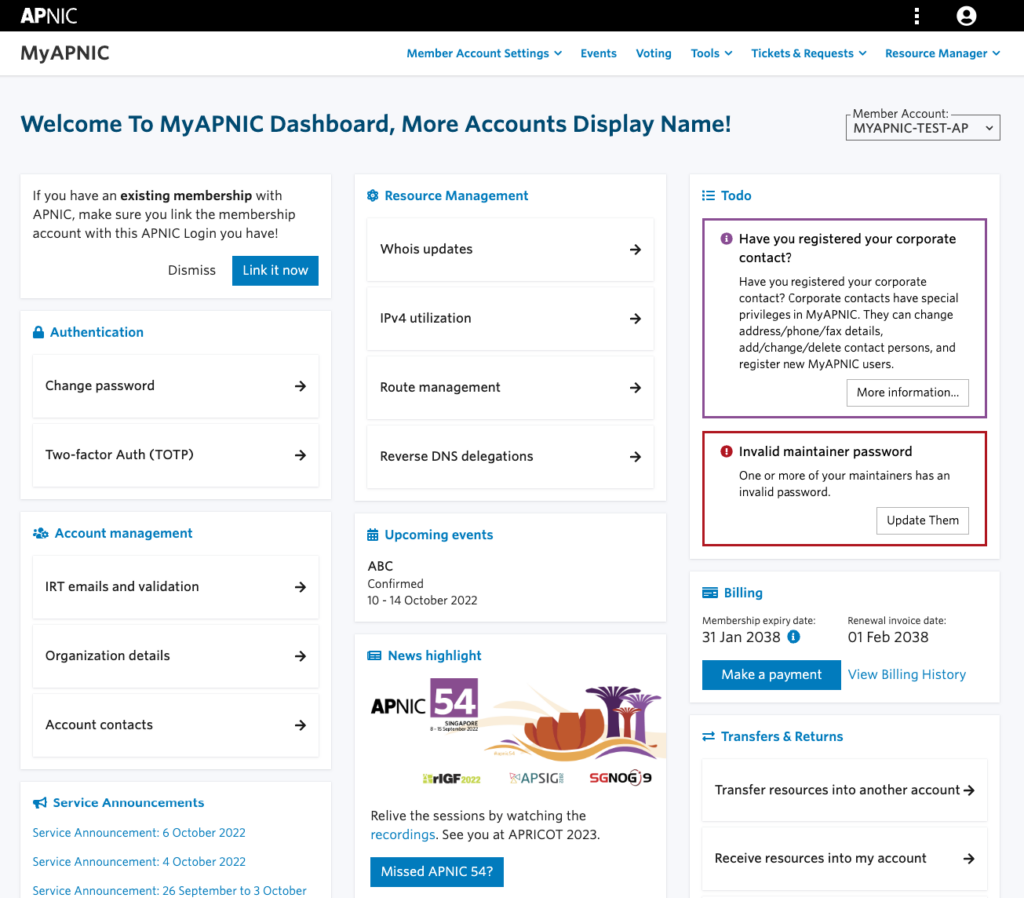
Task: Click the Make a payment button
Action: point(771,675)
